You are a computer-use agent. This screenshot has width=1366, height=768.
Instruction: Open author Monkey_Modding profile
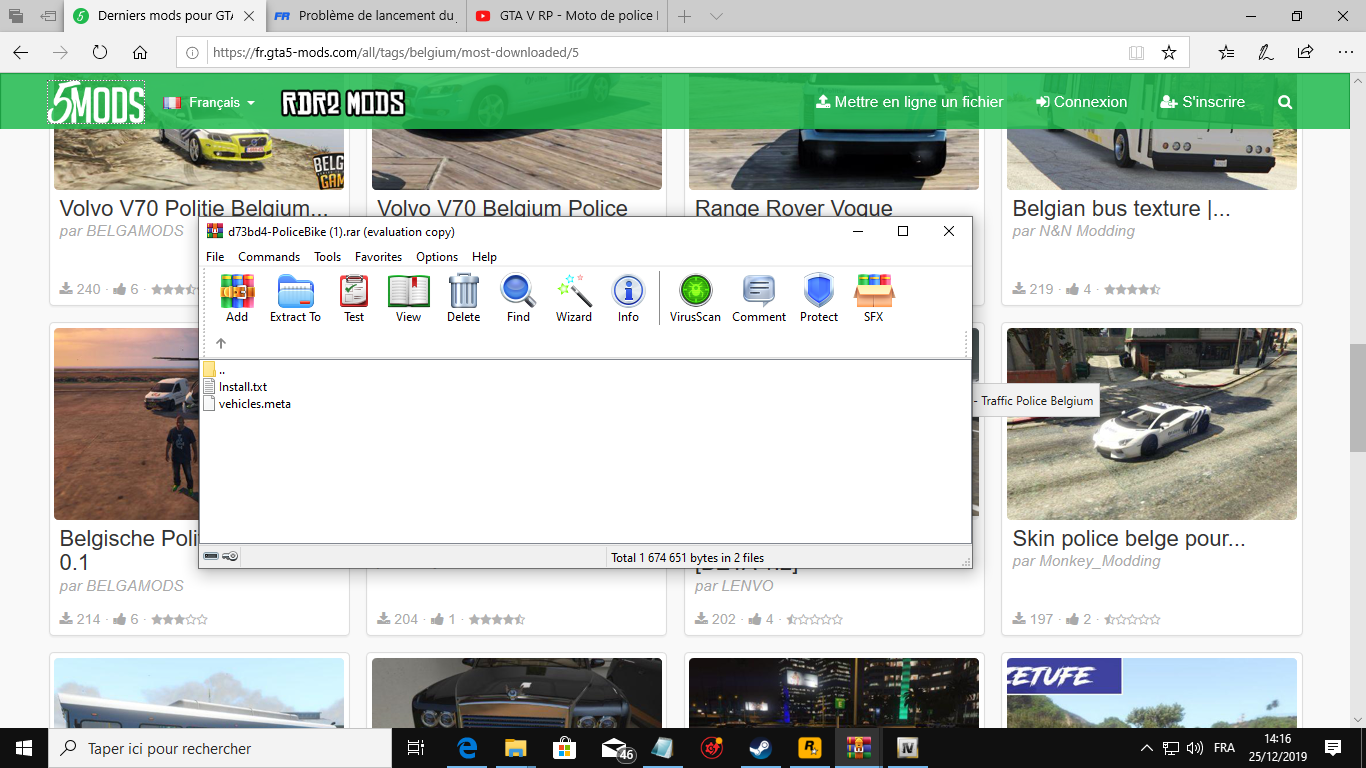click(1102, 561)
